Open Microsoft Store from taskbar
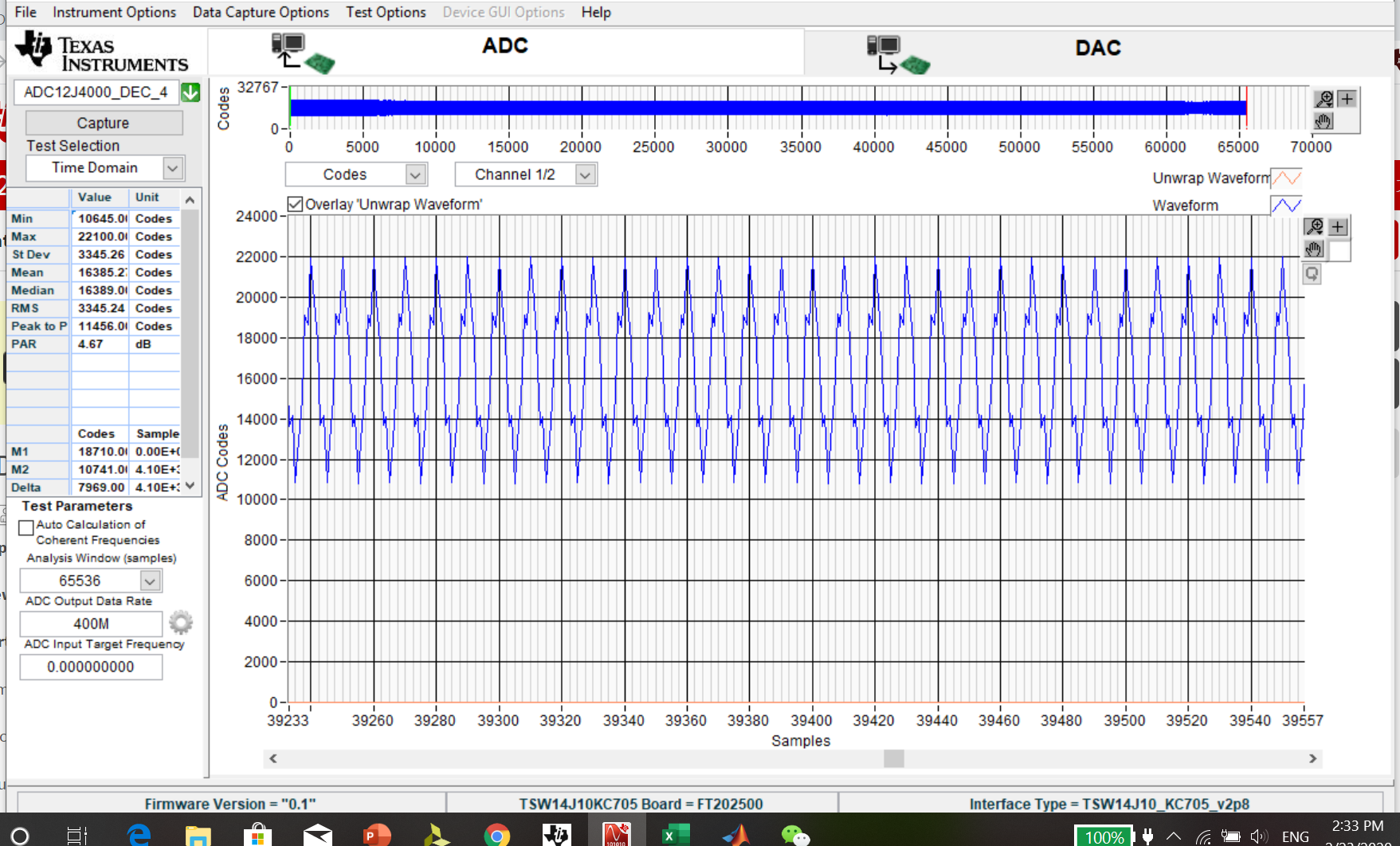The image size is (1400, 846). [257, 835]
